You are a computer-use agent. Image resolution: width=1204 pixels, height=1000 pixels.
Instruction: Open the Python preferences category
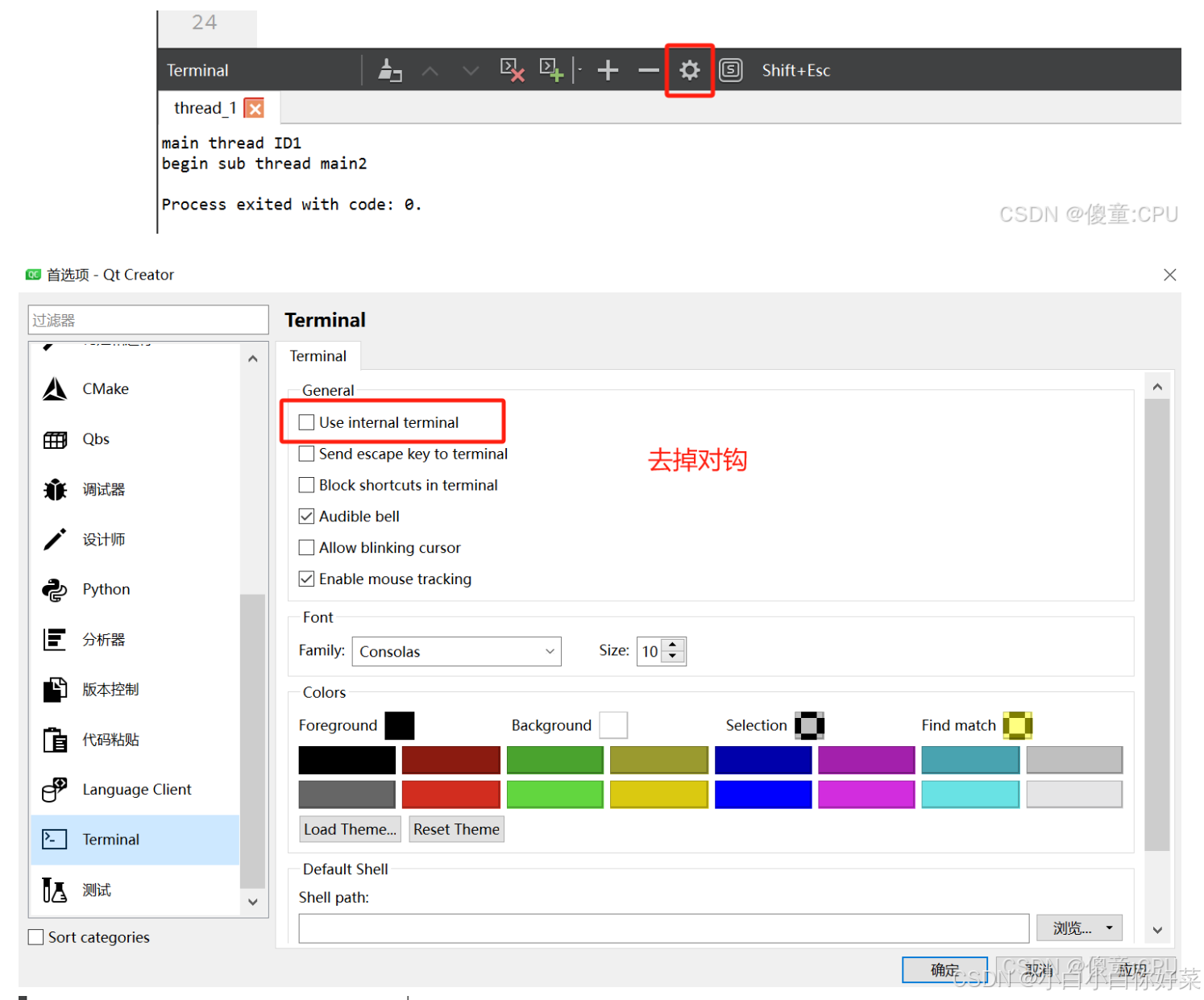pos(135,589)
